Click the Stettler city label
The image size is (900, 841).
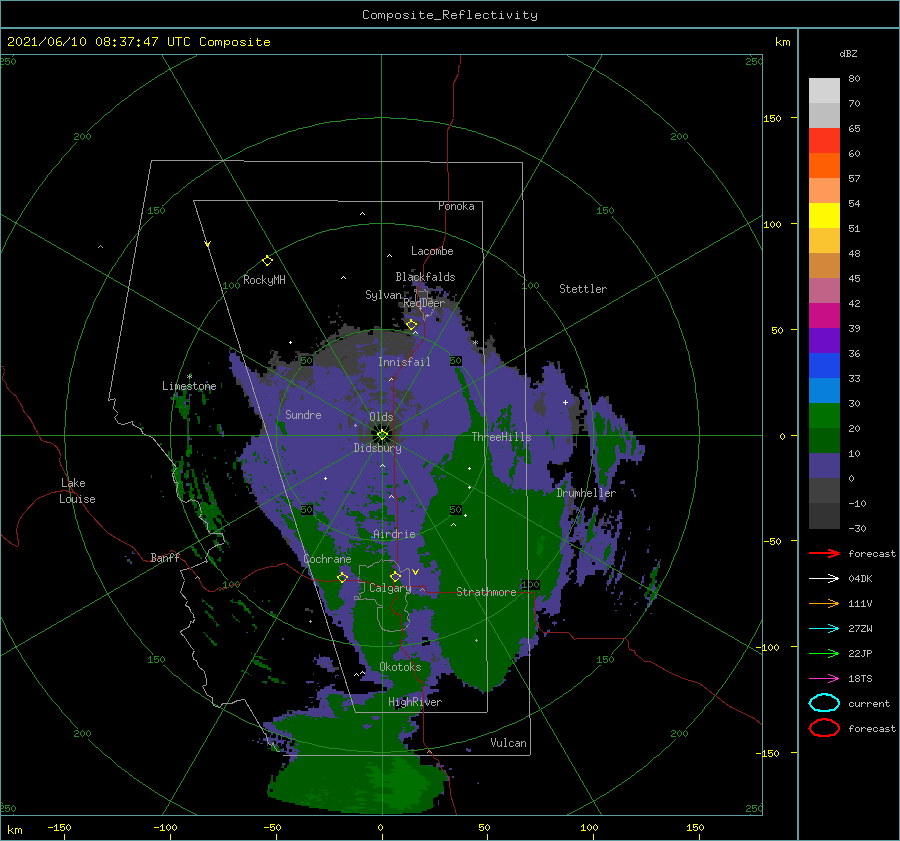coord(583,289)
